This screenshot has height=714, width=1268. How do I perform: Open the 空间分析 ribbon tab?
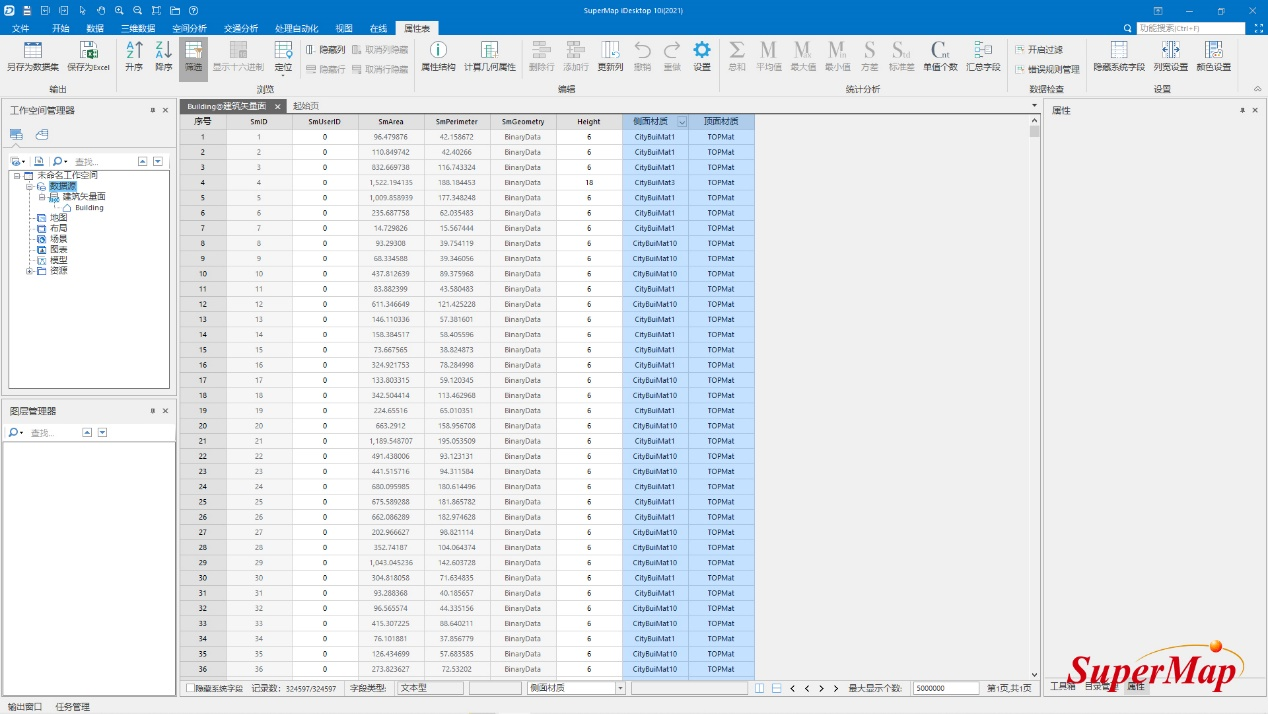tap(190, 29)
